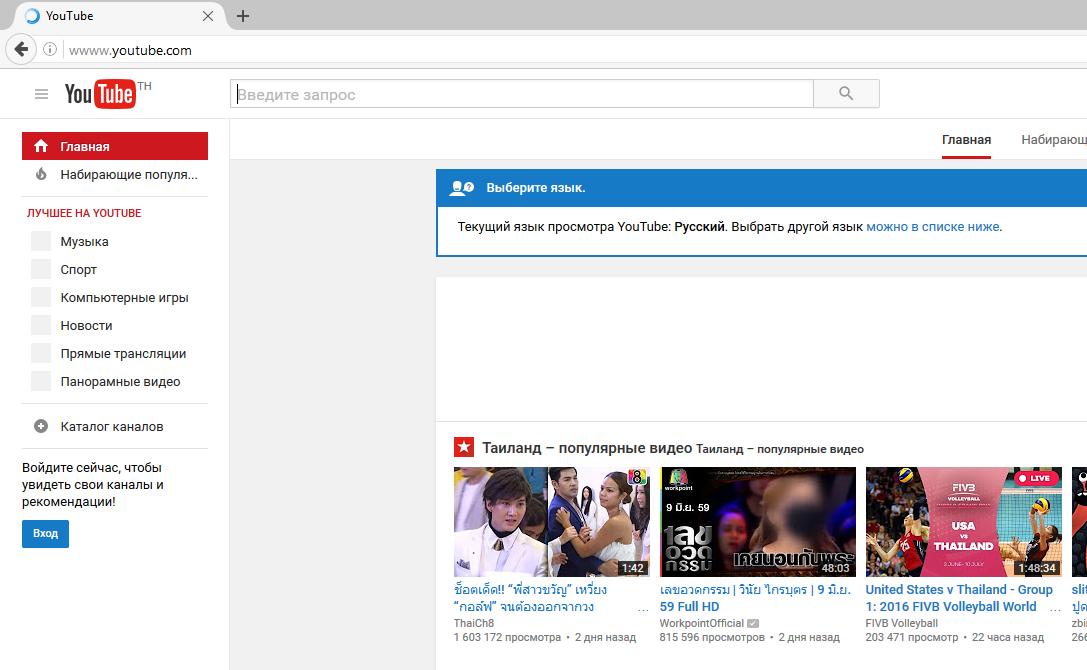Select Главная in the left sidebar

point(115,146)
